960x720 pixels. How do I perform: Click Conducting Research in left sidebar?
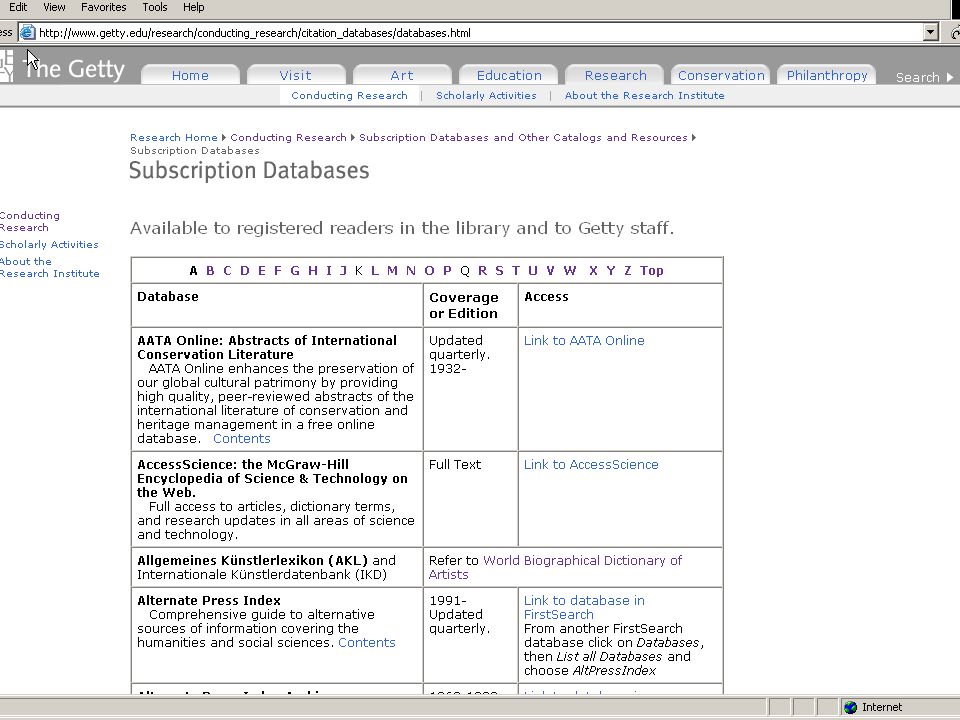click(29, 221)
